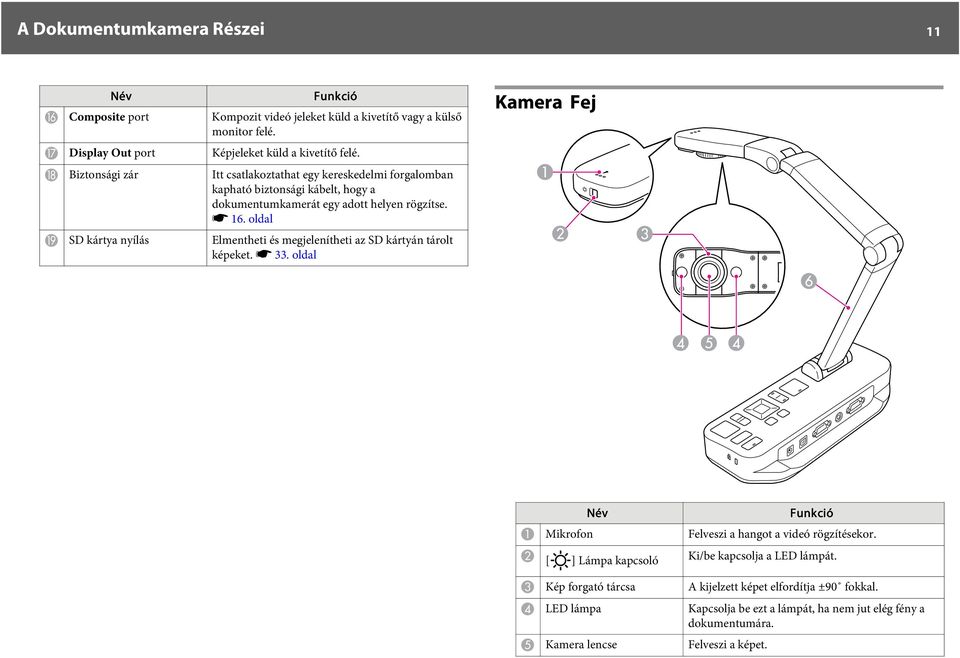Click the 'Kép forgató tárcsa' name cell
This screenshot has height=658, width=960.
tap(611, 587)
